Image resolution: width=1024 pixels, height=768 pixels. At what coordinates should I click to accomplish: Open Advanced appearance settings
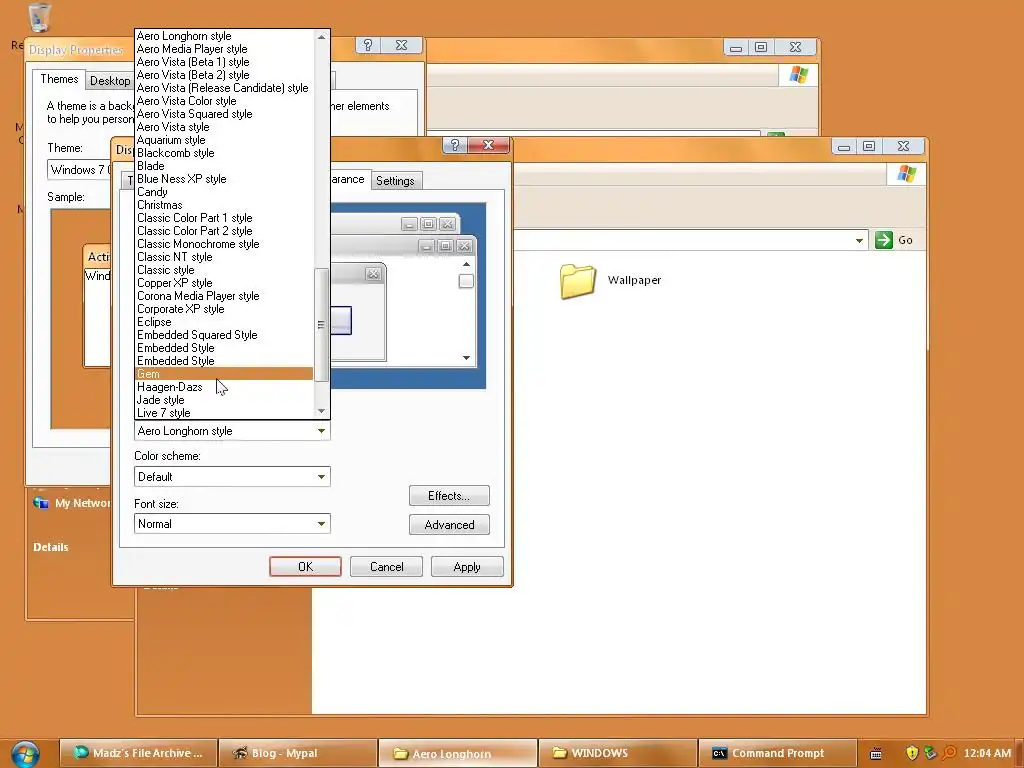coord(449,524)
